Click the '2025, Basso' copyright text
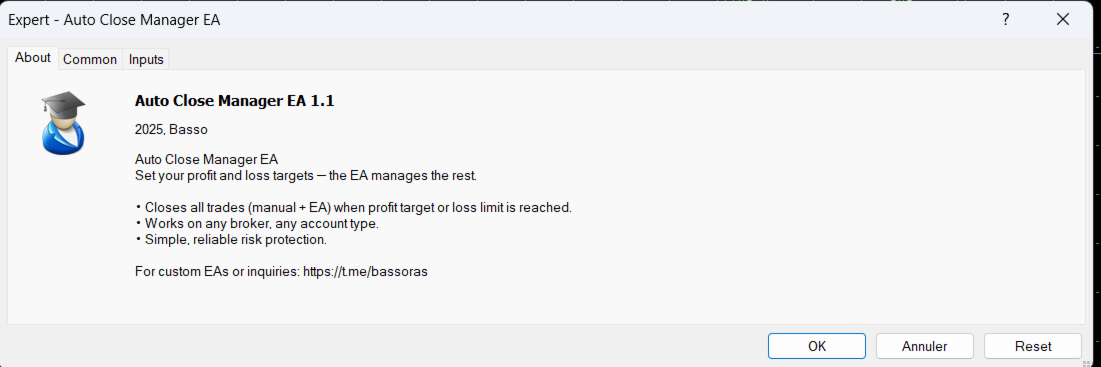1101x367 pixels. pos(171,130)
